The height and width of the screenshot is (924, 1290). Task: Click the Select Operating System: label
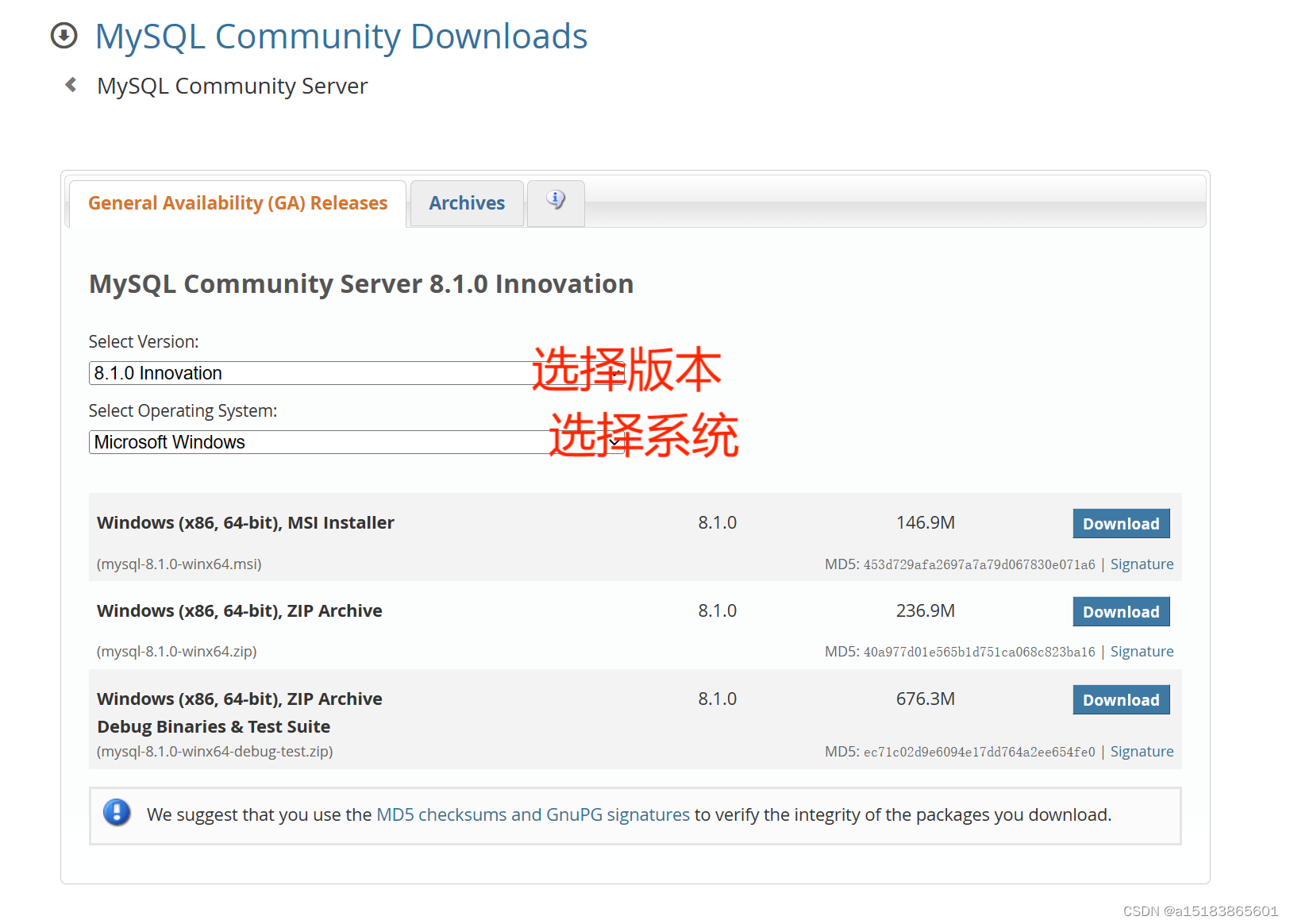(183, 411)
